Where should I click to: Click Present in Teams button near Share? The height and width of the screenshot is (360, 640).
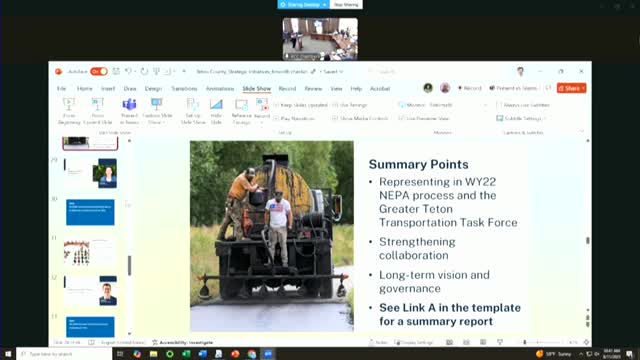pyautogui.click(x=513, y=88)
